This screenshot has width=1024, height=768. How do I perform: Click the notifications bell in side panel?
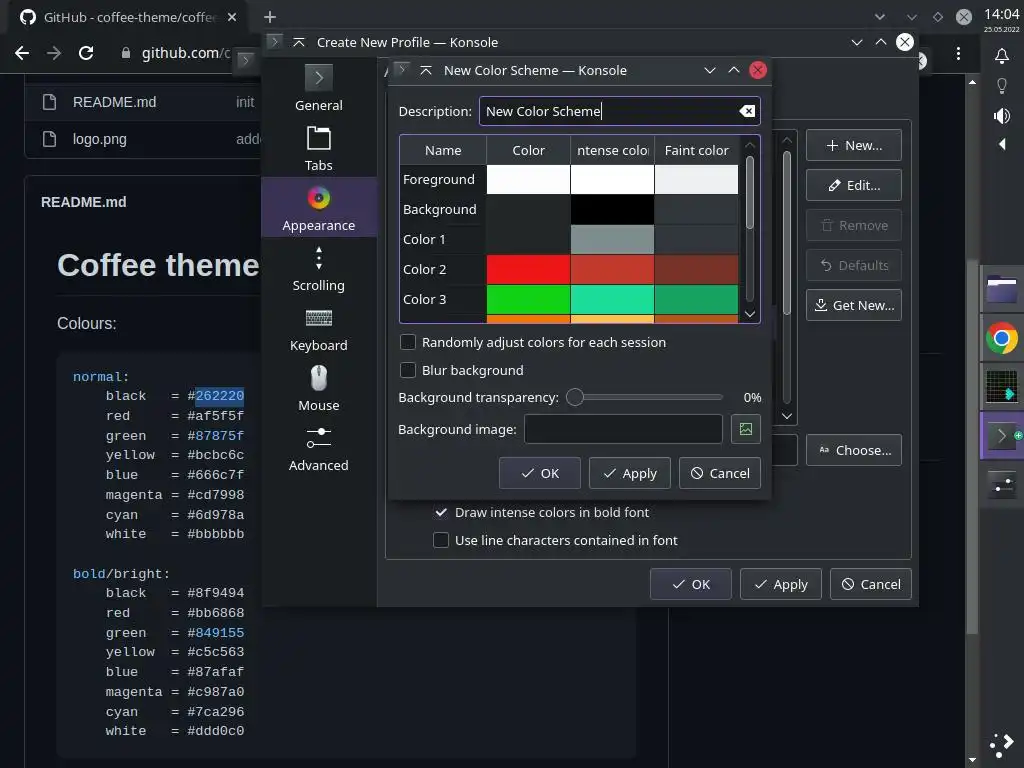pyautogui.click(x=1002, y=56)
